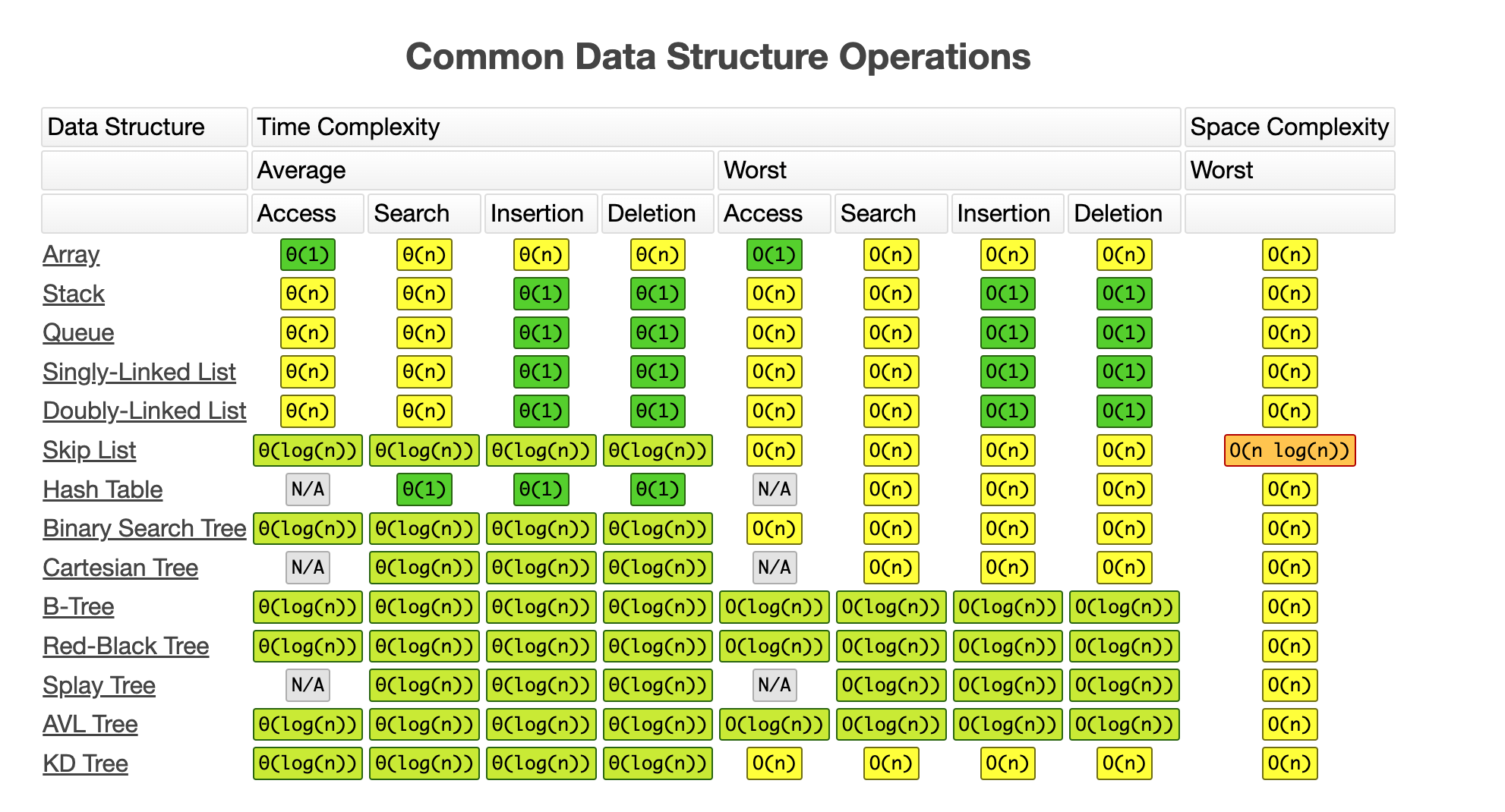Go to the KD Tree link
The height and width of the screenshot is (812, 1505).
tap(85, 763)
